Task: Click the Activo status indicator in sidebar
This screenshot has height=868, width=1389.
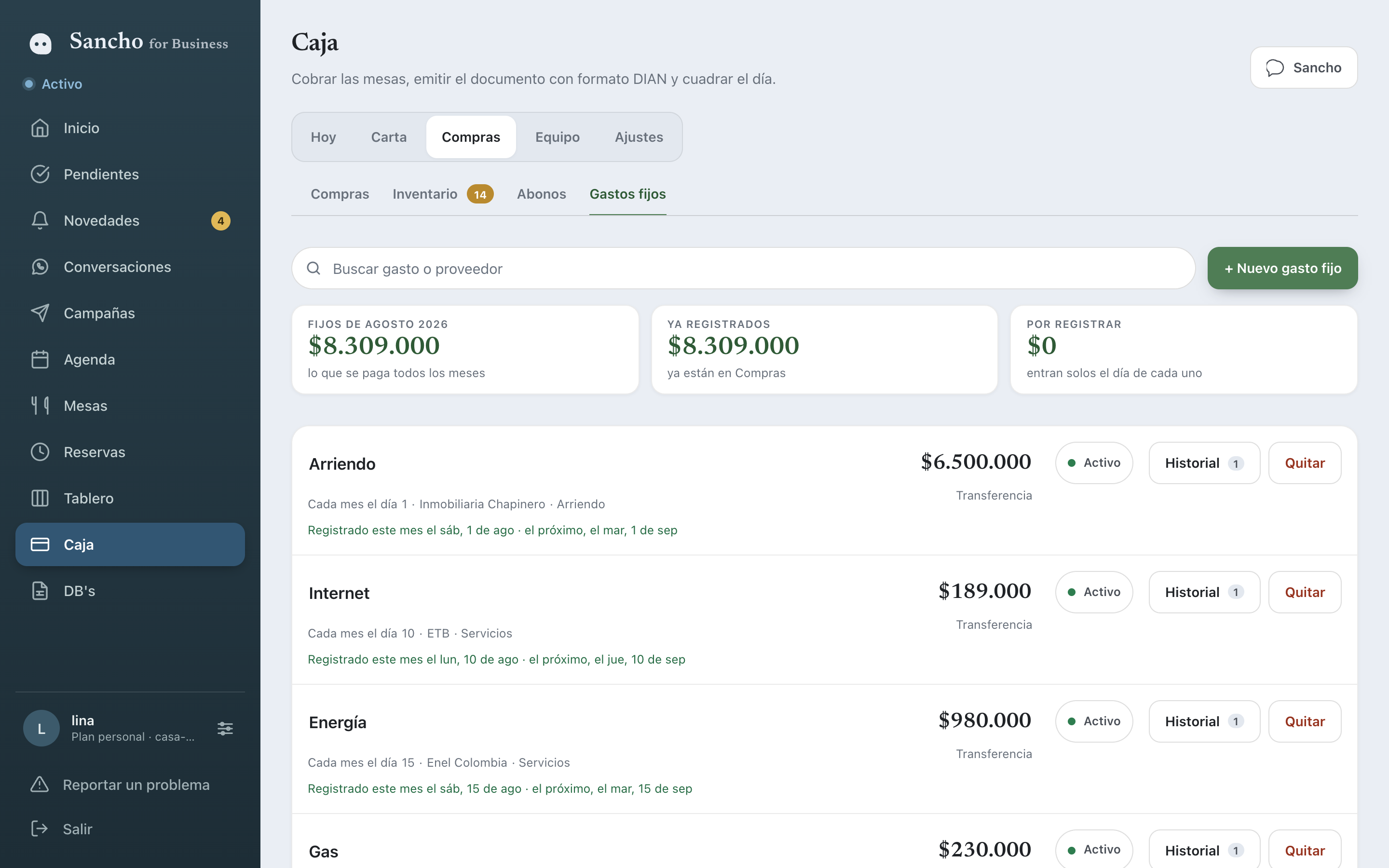Action: tap(53, 84)
